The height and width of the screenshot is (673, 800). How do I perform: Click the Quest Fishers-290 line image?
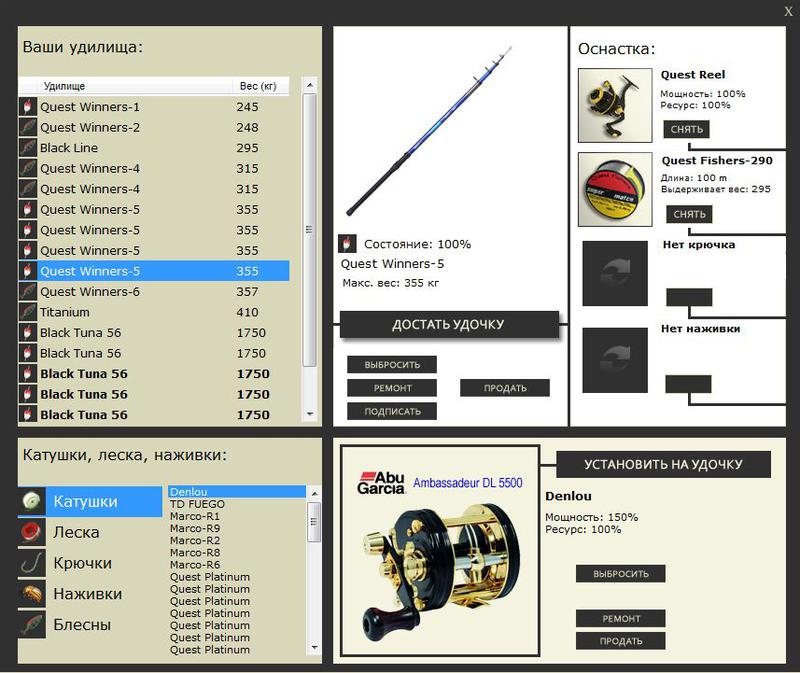coord(615,189)
